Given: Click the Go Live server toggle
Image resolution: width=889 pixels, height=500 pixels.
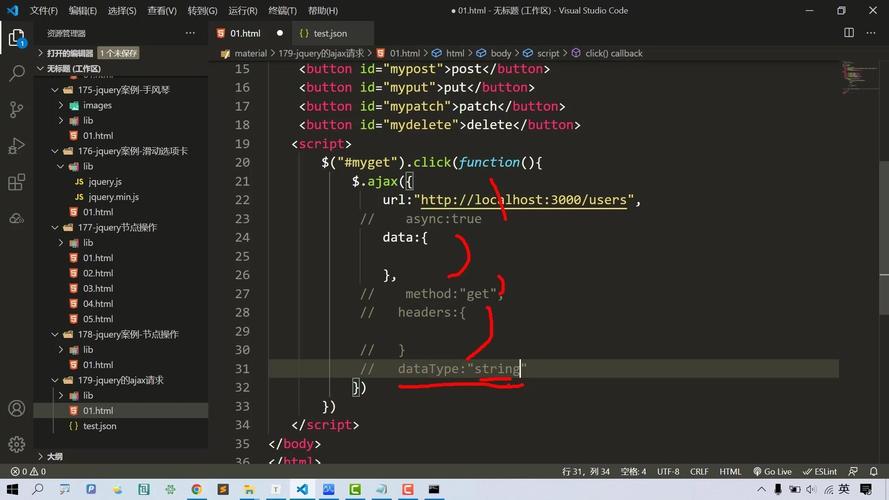Looking at the screenshot, I should [771, 471].
